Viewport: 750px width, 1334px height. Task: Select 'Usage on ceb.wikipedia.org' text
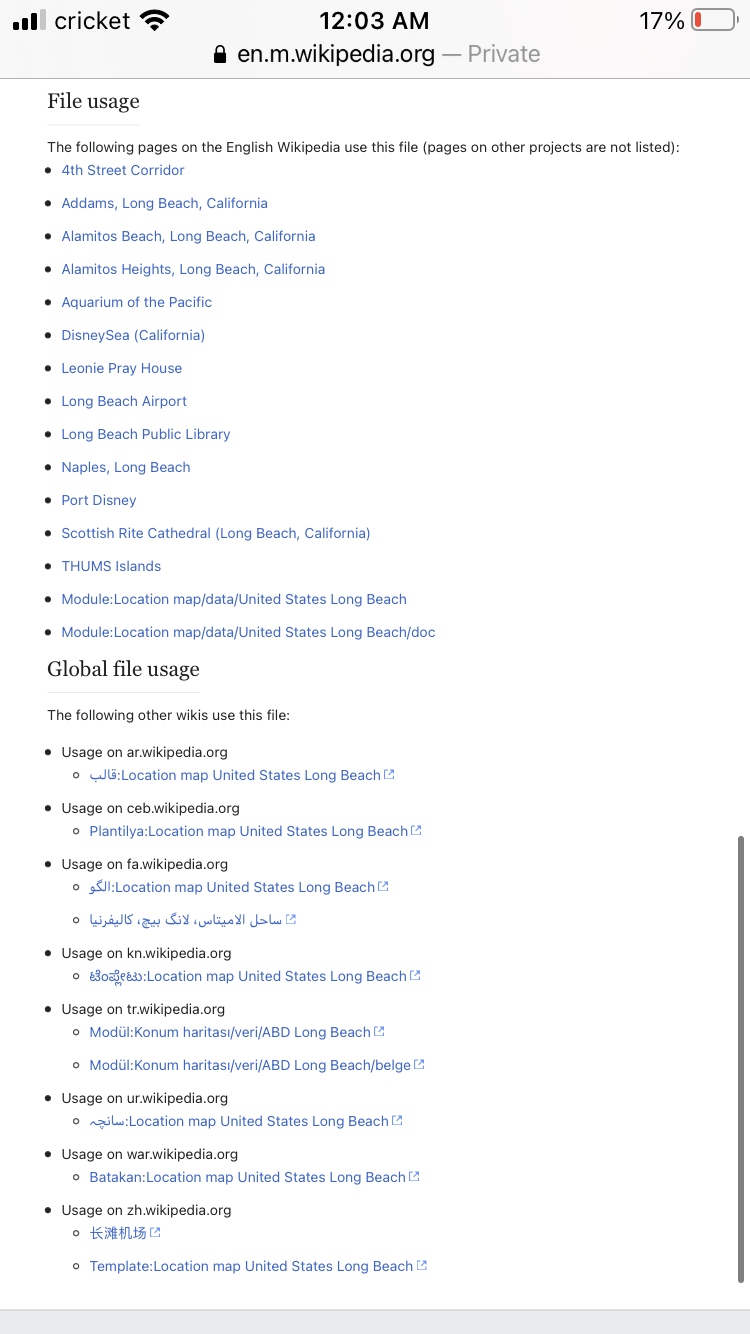pyautogui.click(x=150, y=808)
